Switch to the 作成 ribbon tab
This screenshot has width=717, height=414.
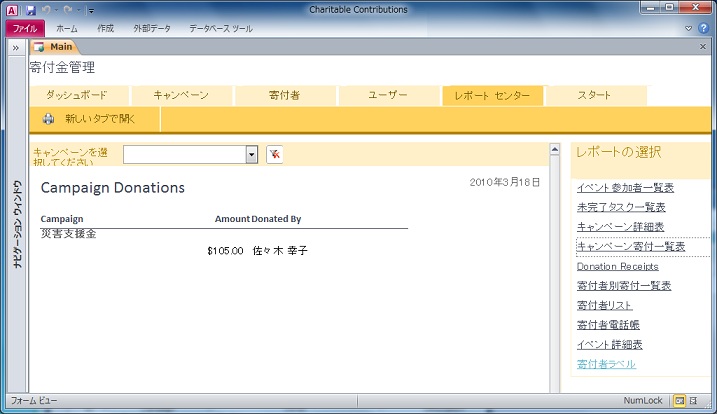(105, 28)
